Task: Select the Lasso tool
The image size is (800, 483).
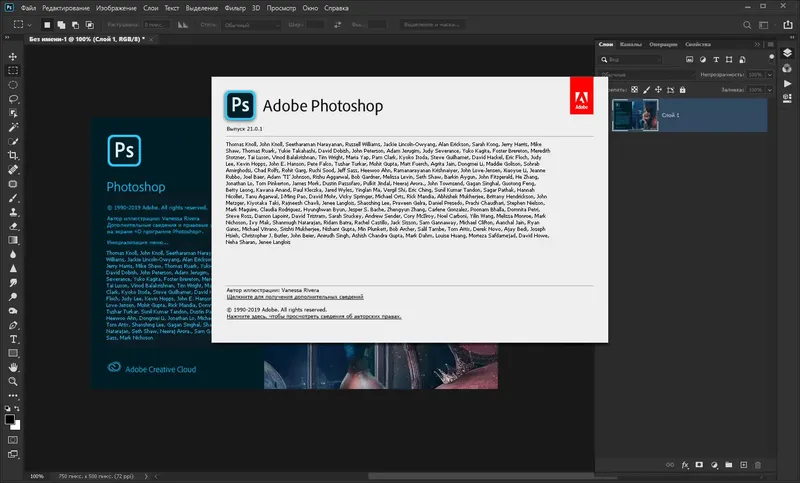Action: [x=13, y=99]
